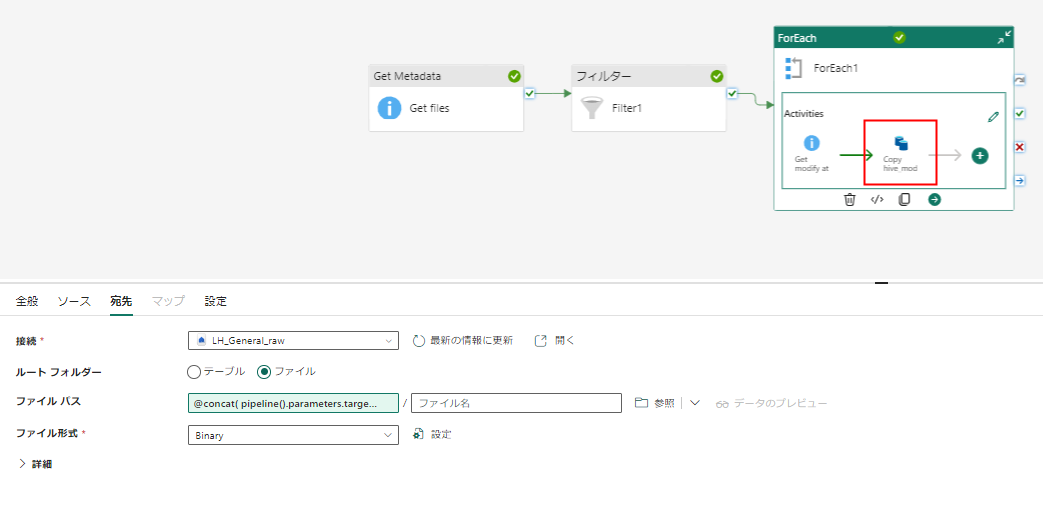This screenshot has width=1043, height=513.
Task: Click Get Metadata success output connector
Action: (x=529, y=93)
